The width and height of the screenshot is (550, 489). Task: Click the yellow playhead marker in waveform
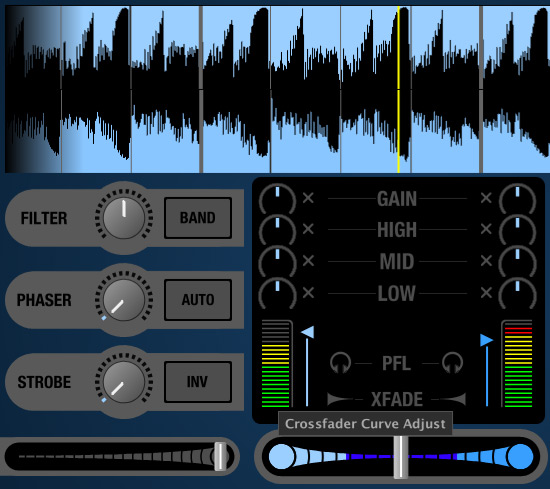tap(398, 89)
